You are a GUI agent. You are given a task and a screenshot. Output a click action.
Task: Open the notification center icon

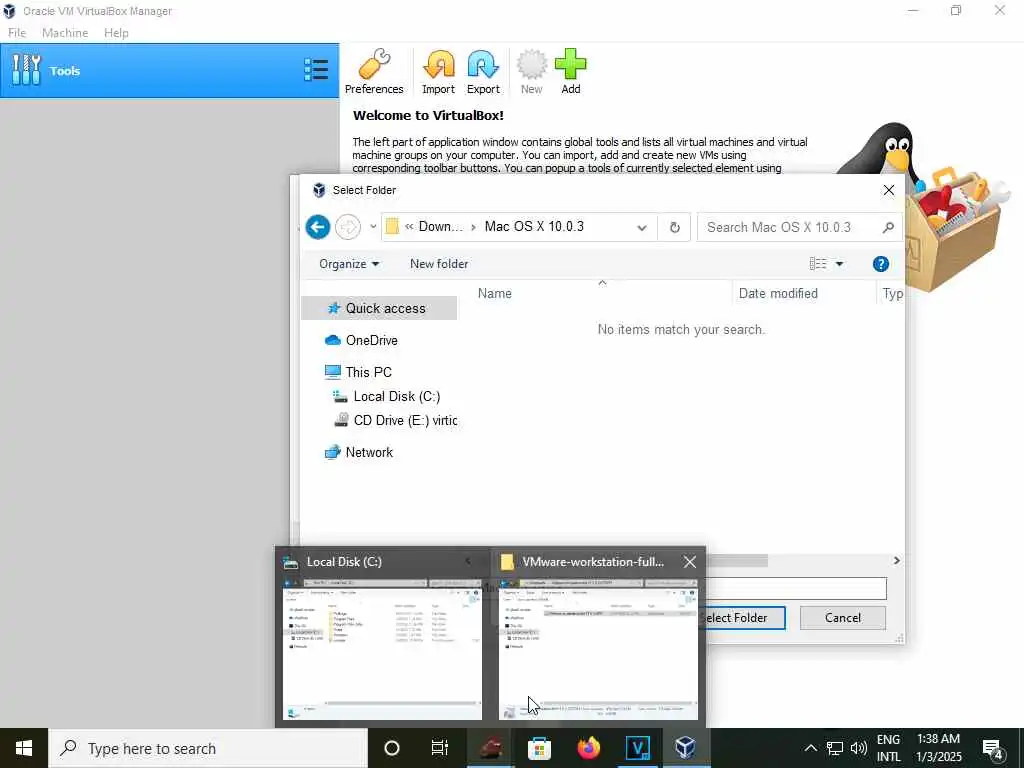(993, 749)
